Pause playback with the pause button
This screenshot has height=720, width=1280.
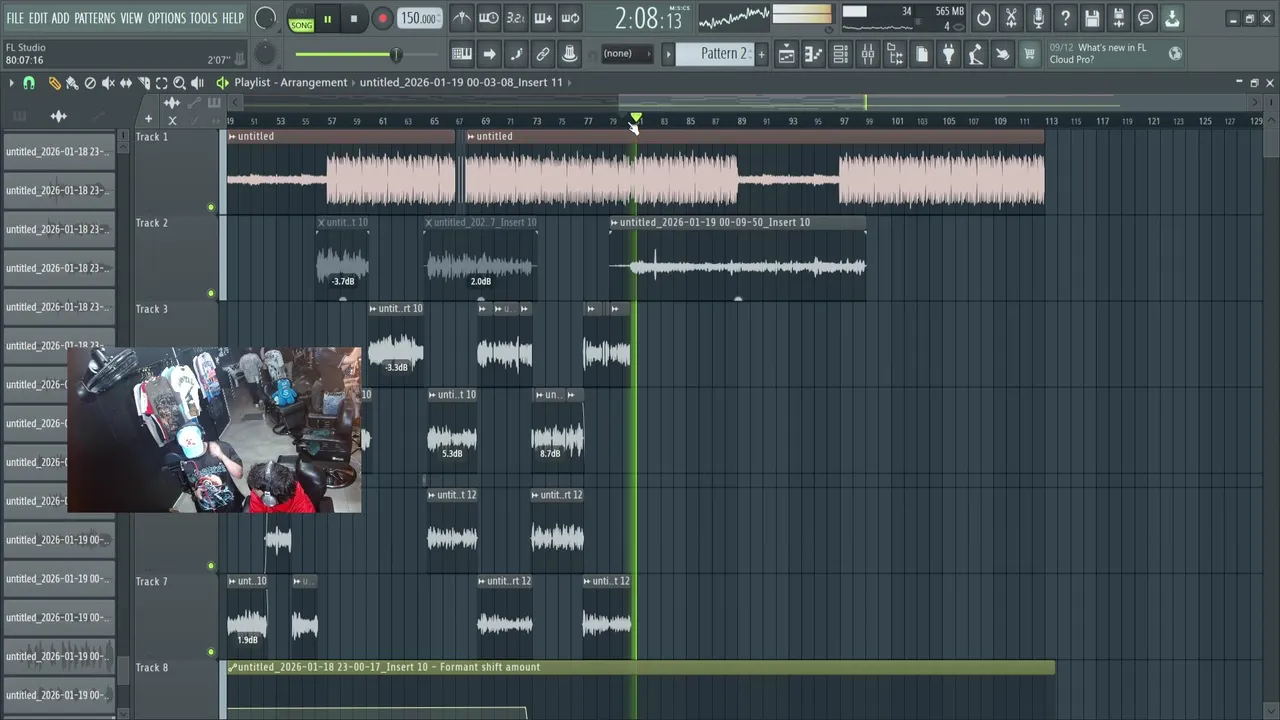point(327,19)
